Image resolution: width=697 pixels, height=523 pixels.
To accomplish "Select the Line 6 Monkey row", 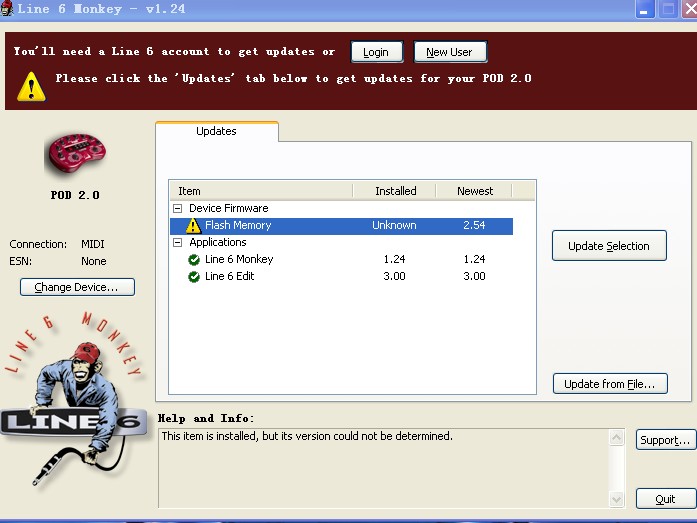I will pyautogui.click(x=341, y=260).
